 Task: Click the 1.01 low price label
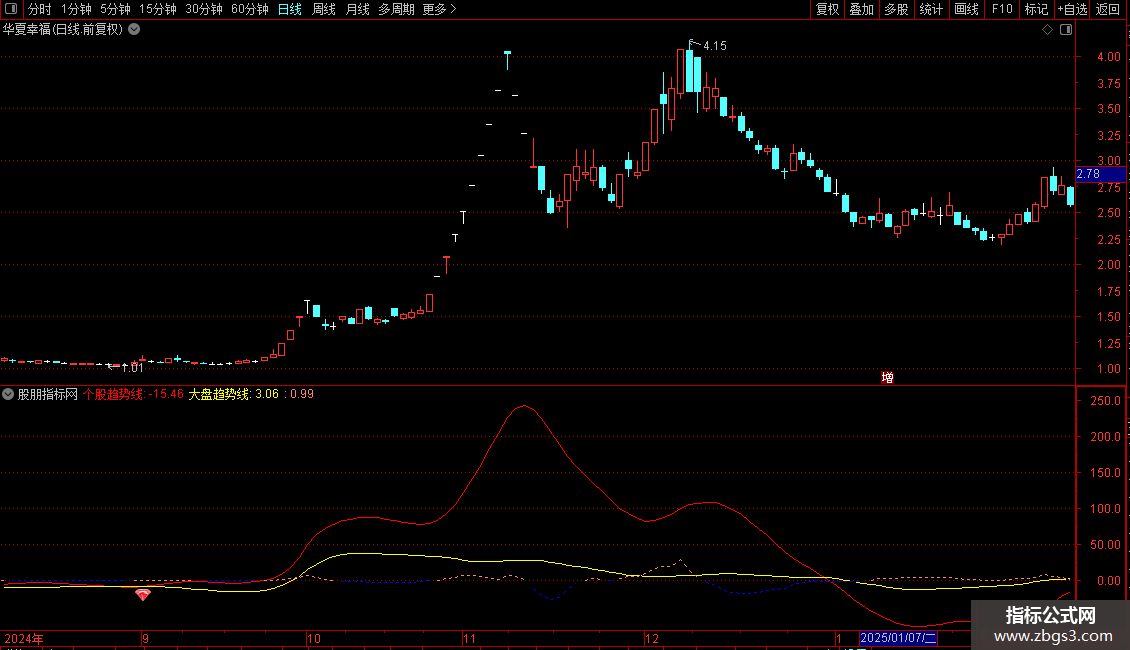(133, 368)
